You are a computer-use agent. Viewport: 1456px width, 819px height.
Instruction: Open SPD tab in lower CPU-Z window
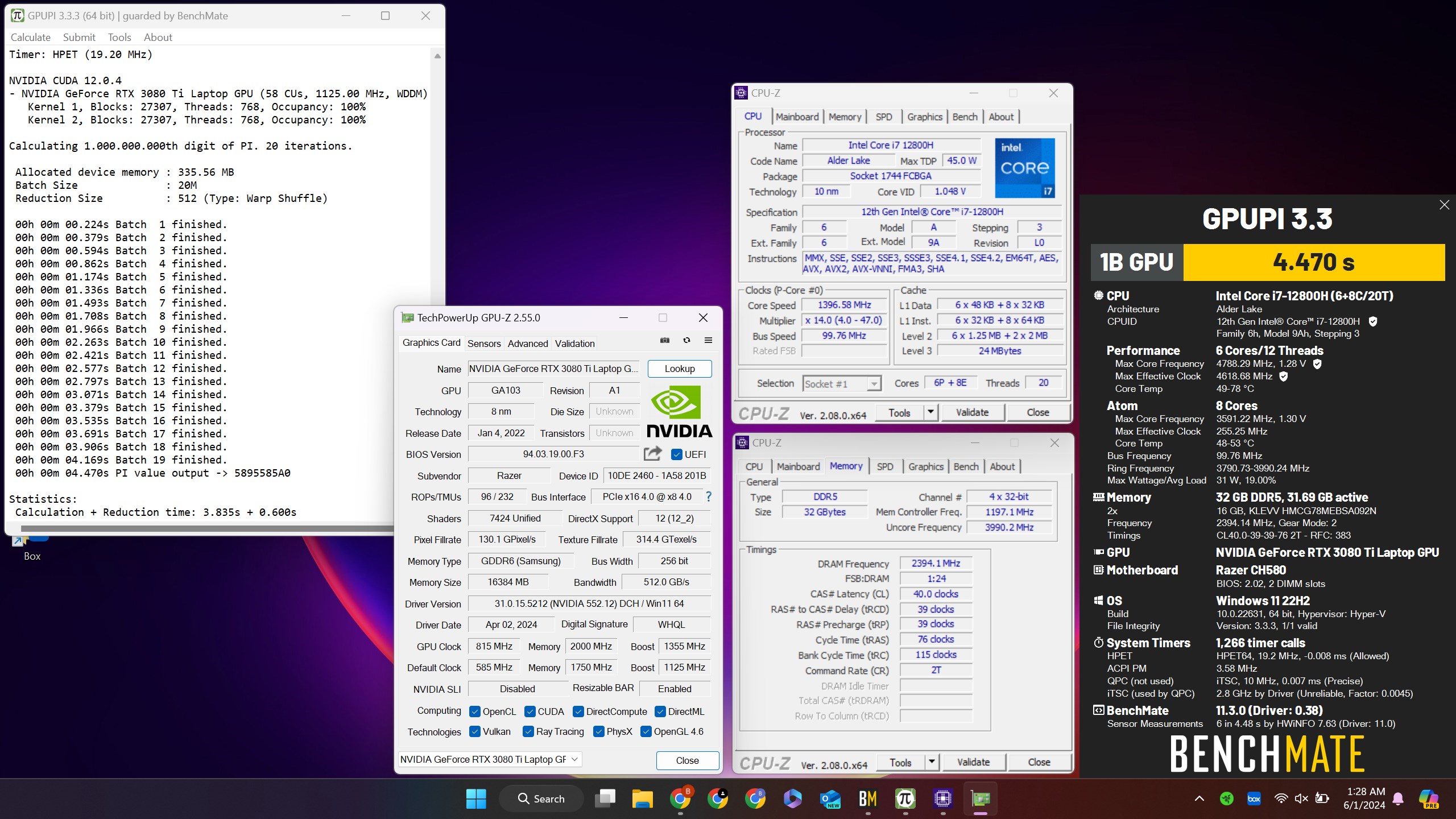point(885,466)
